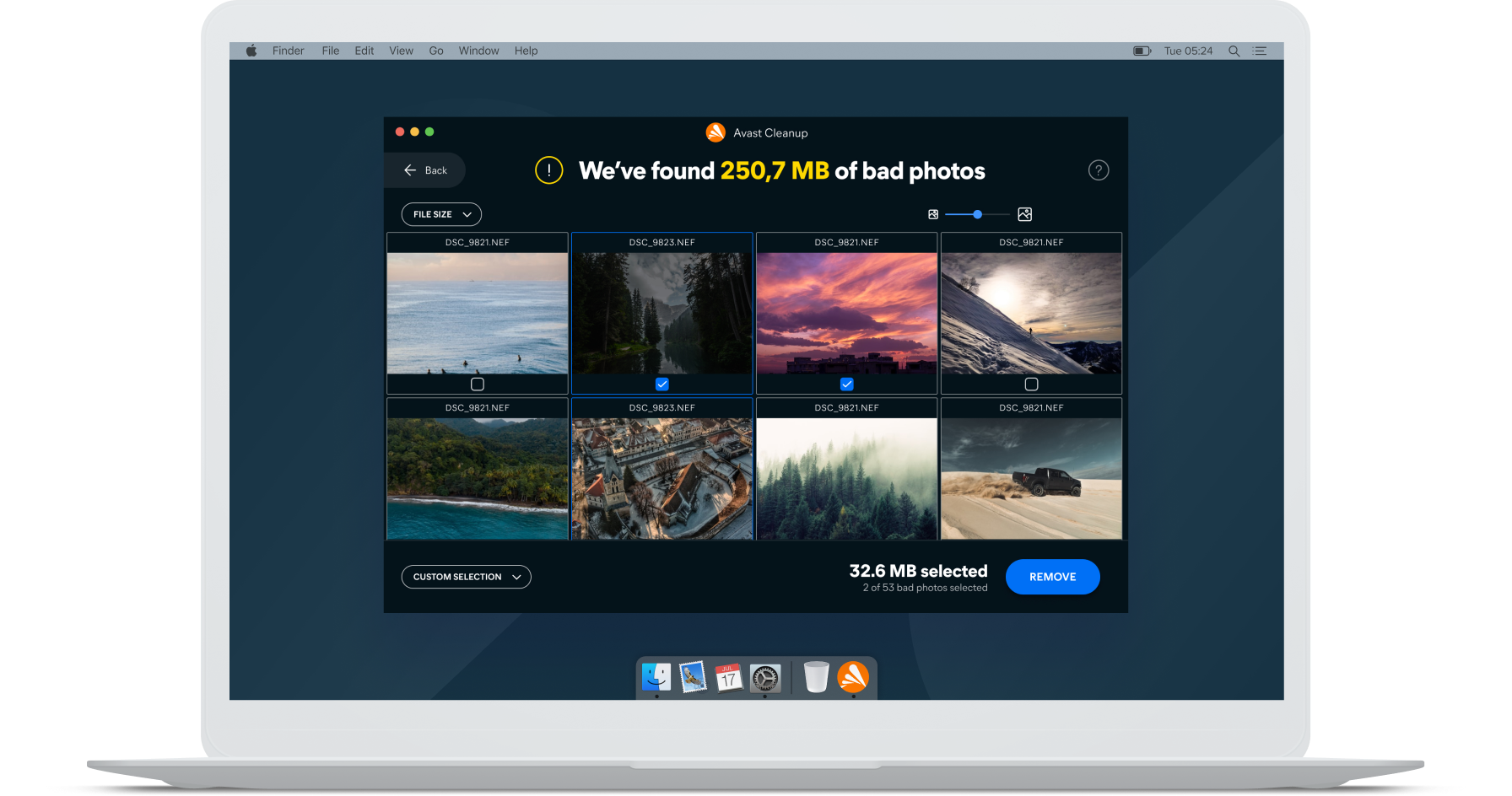Click the large thumbnail size icon
Image resolution: width=1512 pixels, height=796 pixels.
pos(1024,214)
